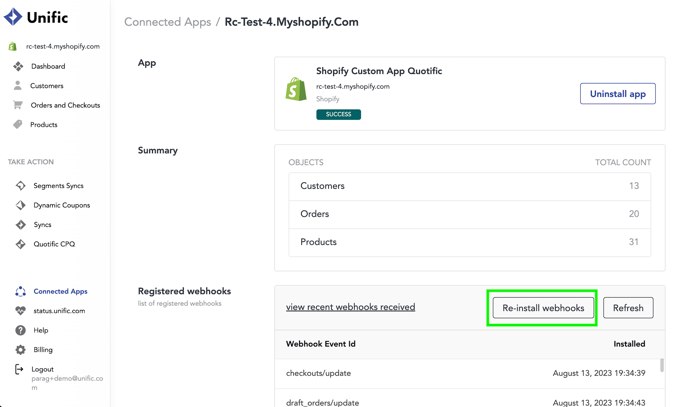Open the Syncs menu item
Screen dimensions: 688x407
(x=43, y=225)
